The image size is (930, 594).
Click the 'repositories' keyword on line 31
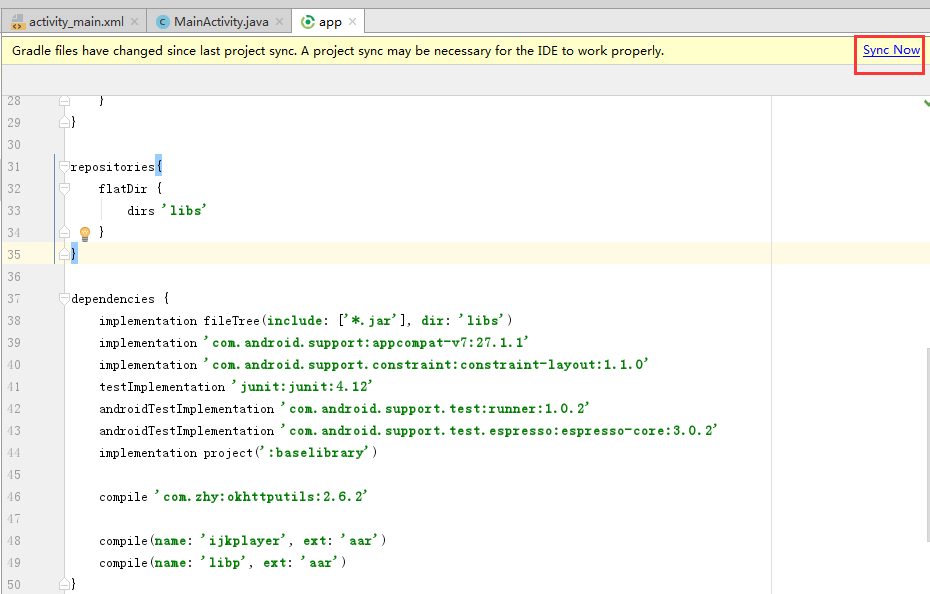click(113, 167)
